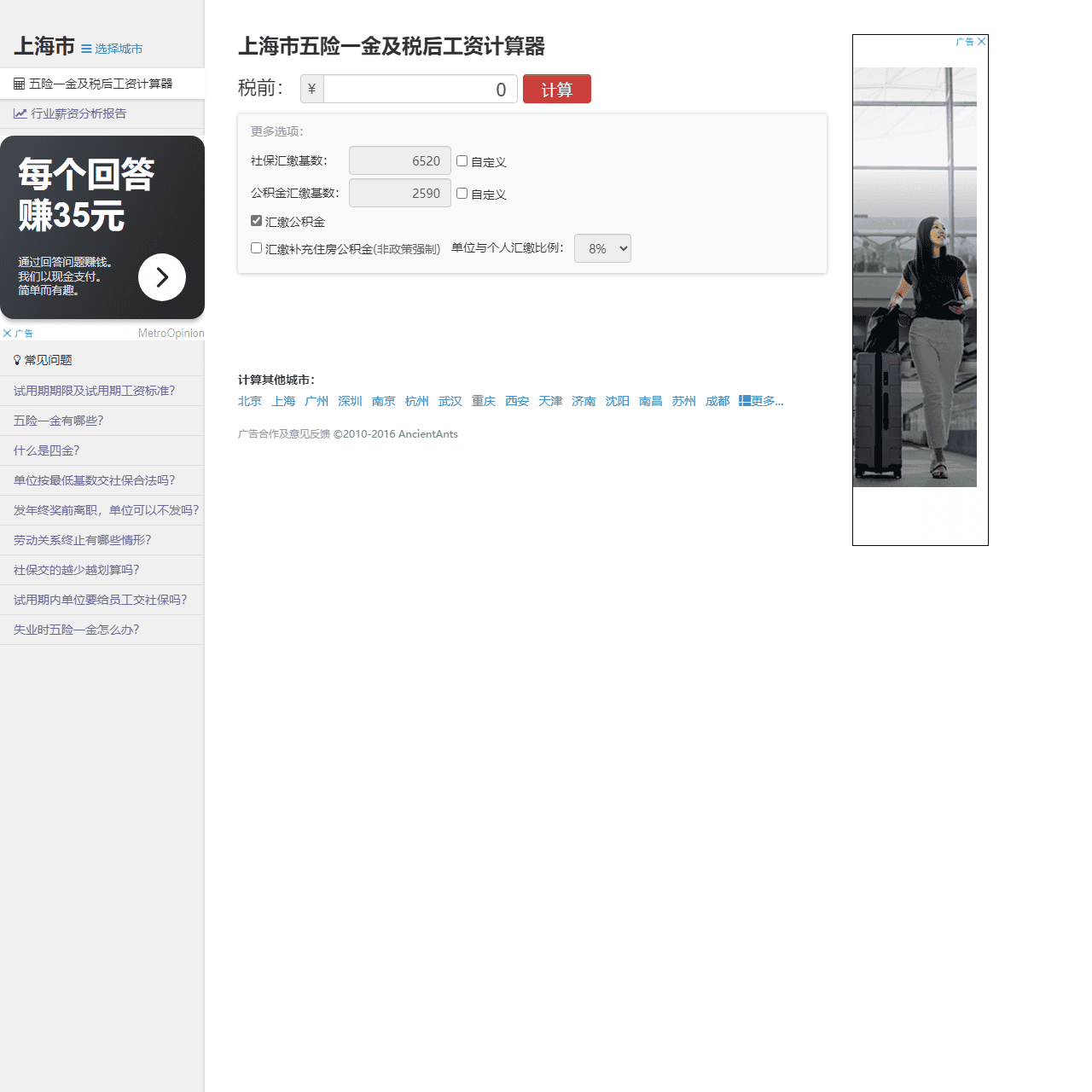
Task: Open the hamburger icon next to 选择城市
Action: (85, 49)
